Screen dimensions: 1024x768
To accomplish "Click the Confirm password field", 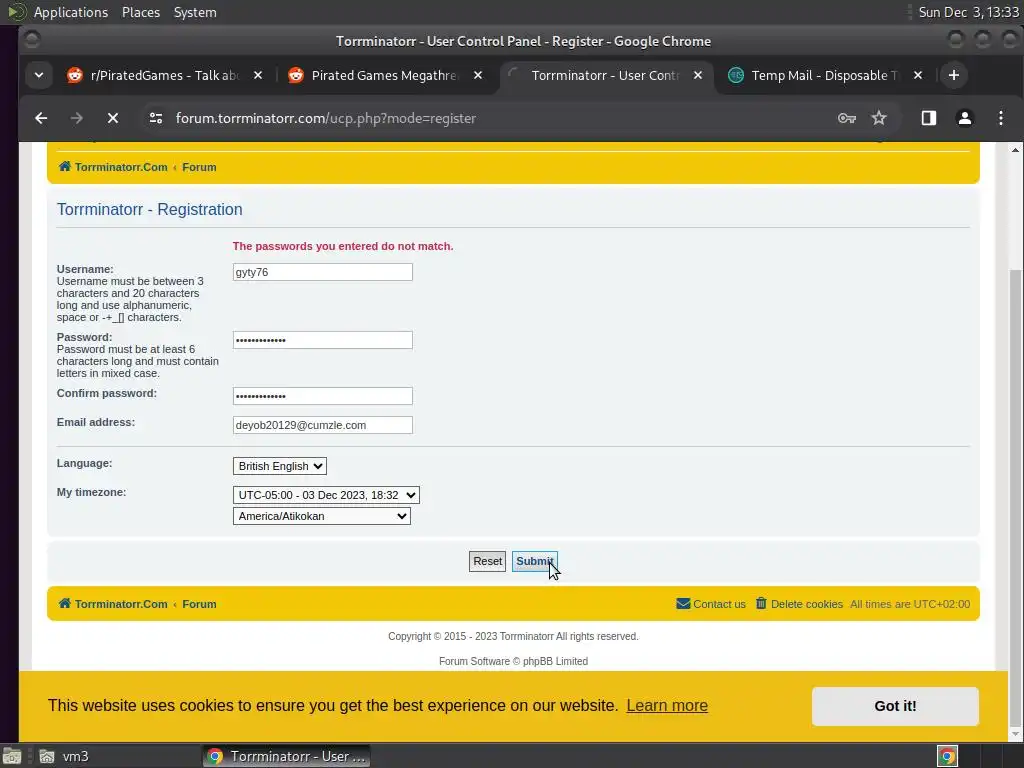I will click(323, 396).
